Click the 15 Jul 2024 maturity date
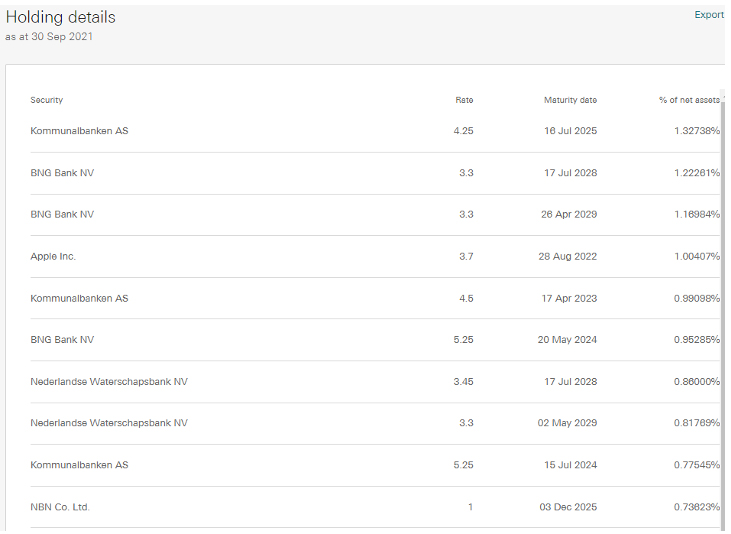This screenshot has width=731, height=534. point(570,465)
